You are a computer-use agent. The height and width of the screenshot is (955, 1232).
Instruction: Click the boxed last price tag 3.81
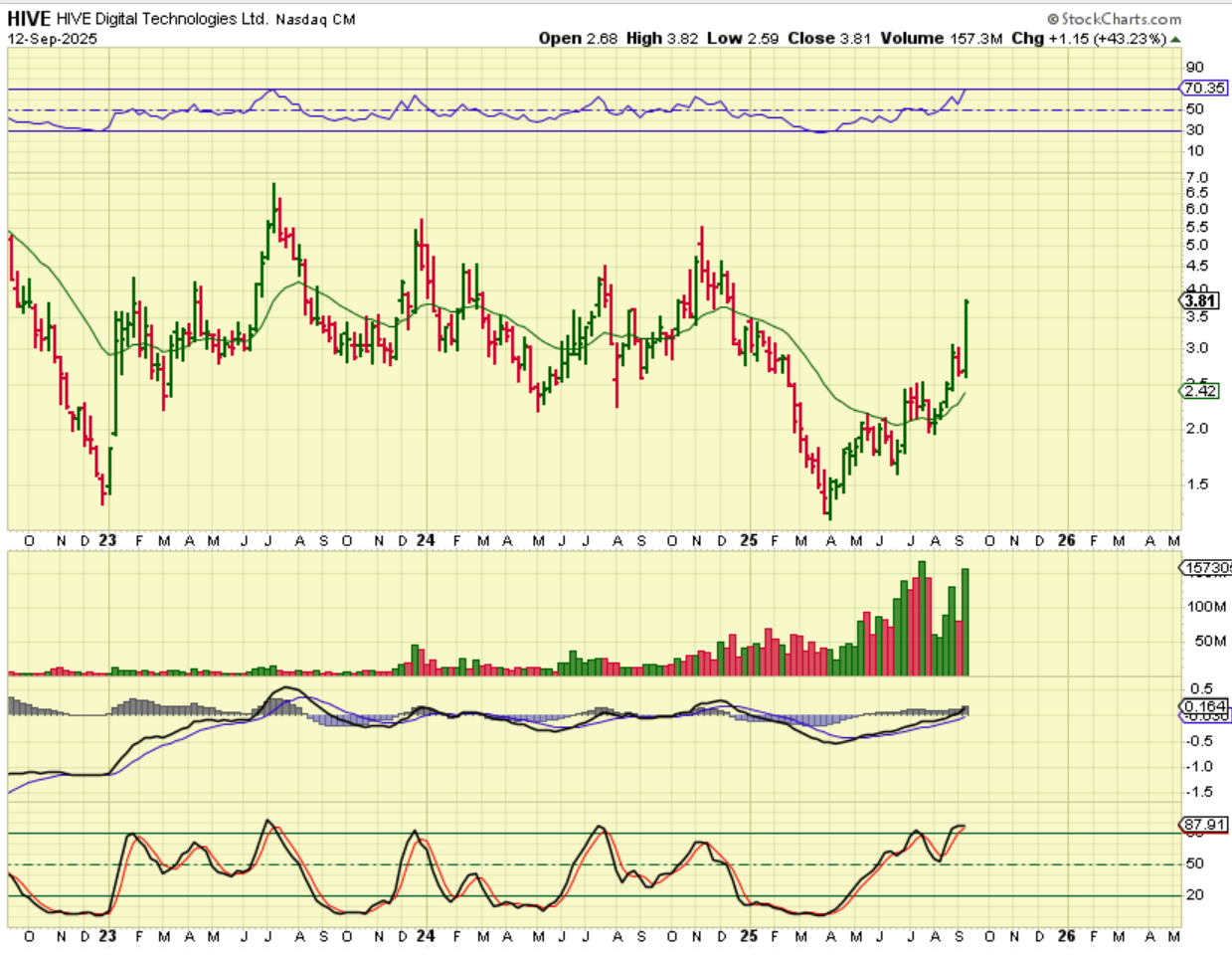click(x=1200, y=300)
